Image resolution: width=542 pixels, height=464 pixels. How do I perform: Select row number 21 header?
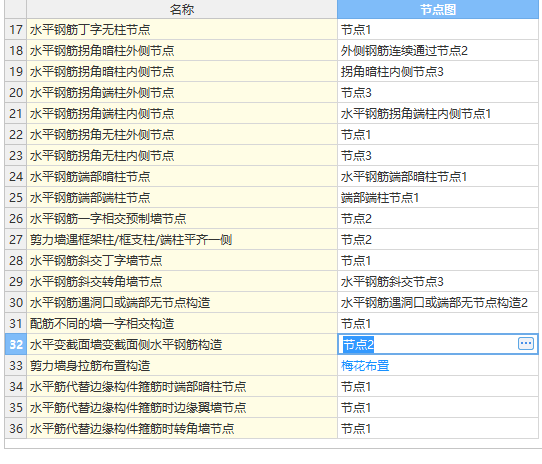[16, 114]
